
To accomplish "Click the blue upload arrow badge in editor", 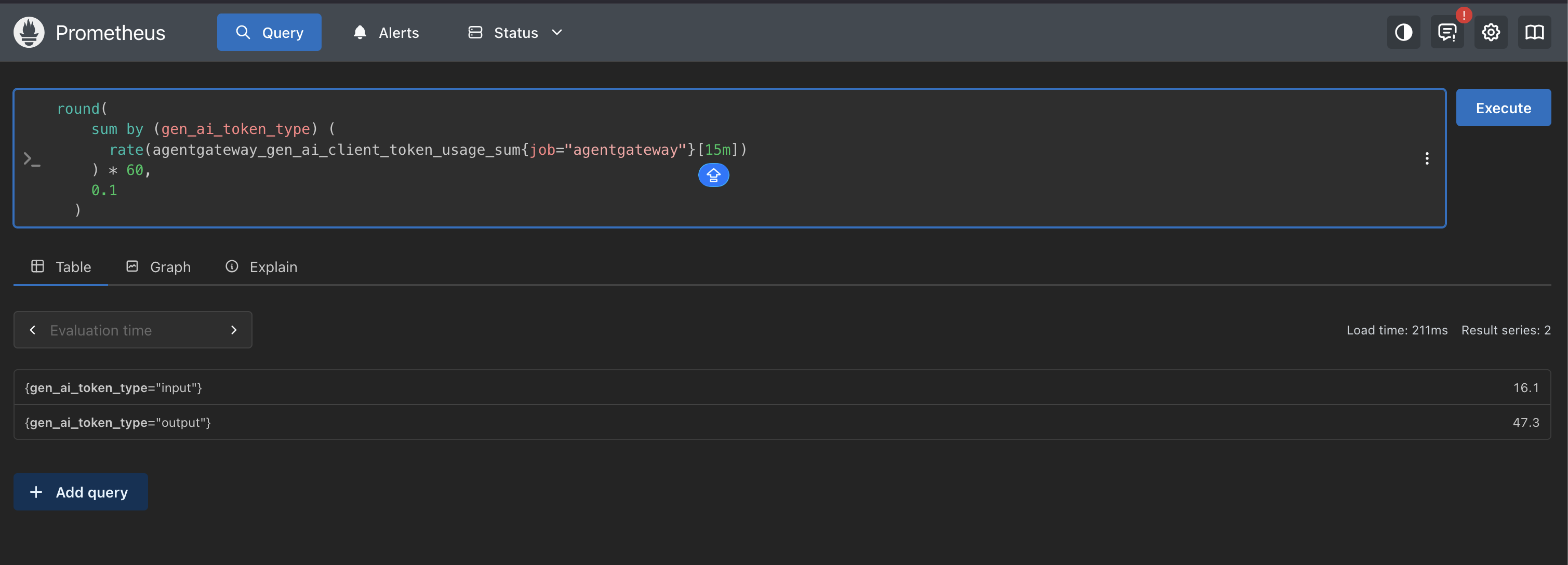I will (713, 175).
